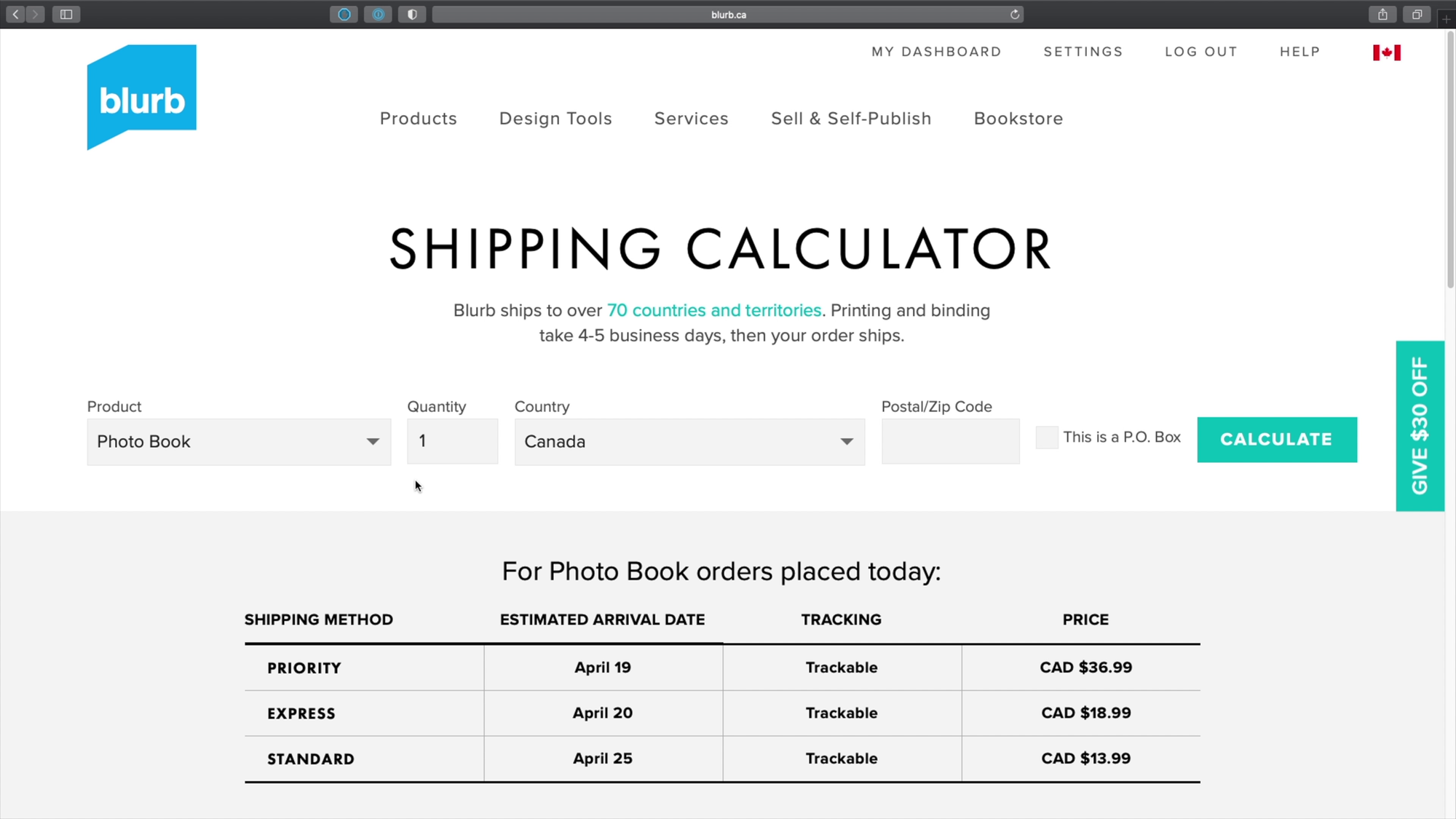Click the Postal/Zip Code field
The height and width of the screenshot is (819, 1456).
coord(950,441)
